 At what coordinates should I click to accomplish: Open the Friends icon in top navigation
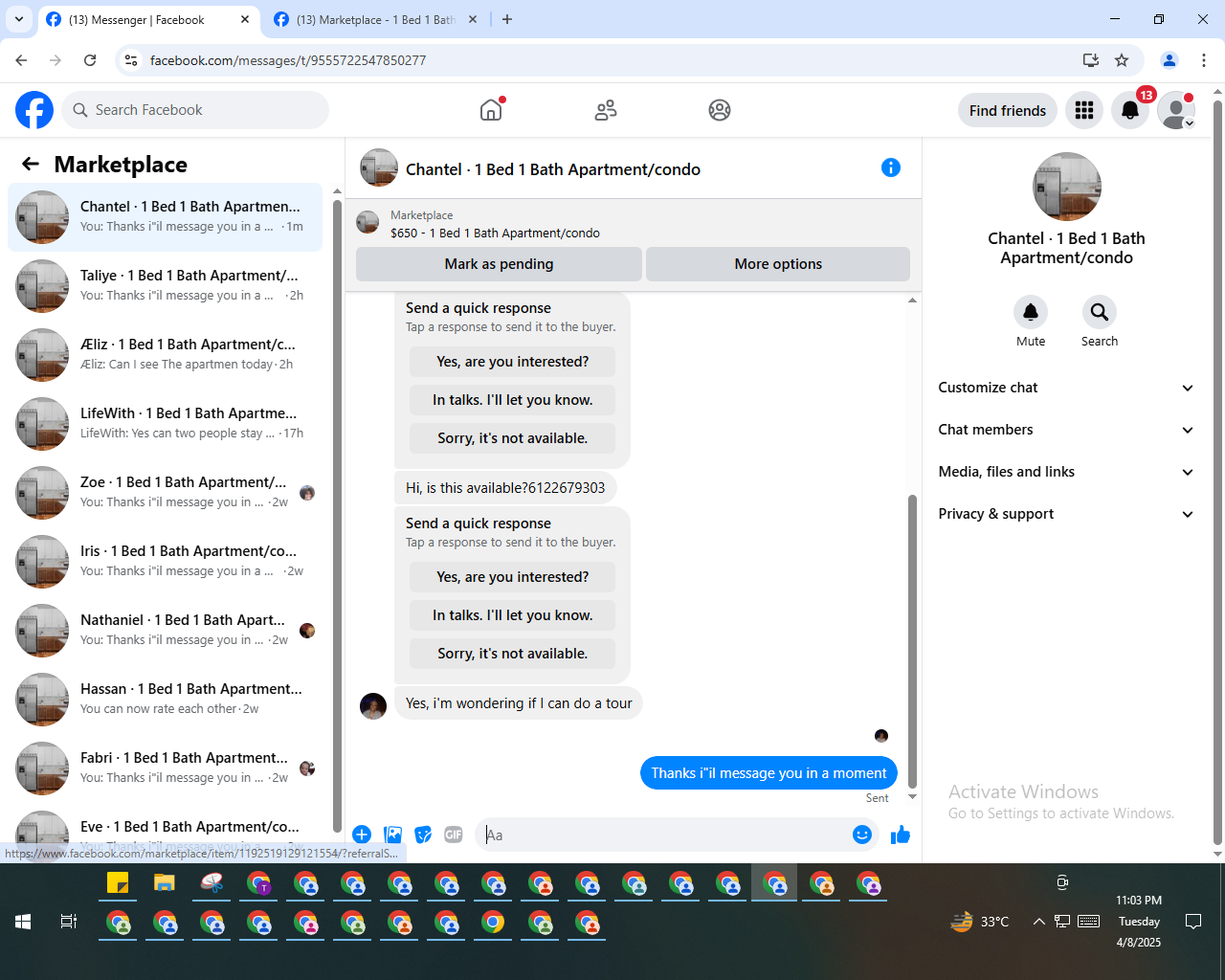point(606,110)
